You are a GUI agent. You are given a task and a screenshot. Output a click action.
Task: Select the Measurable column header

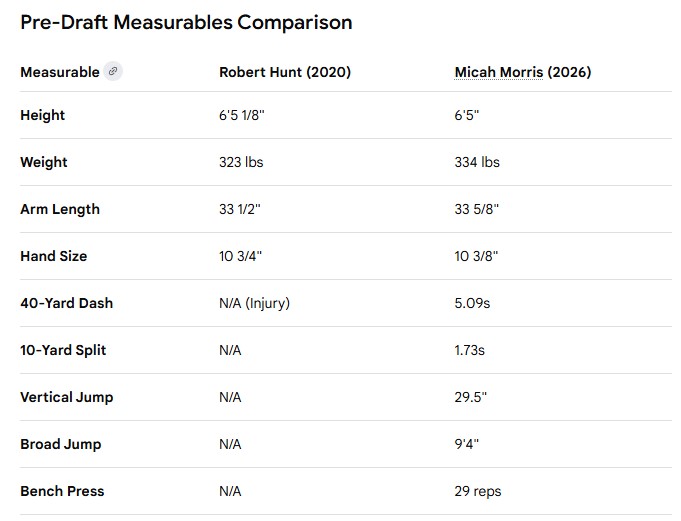[60, 72]
